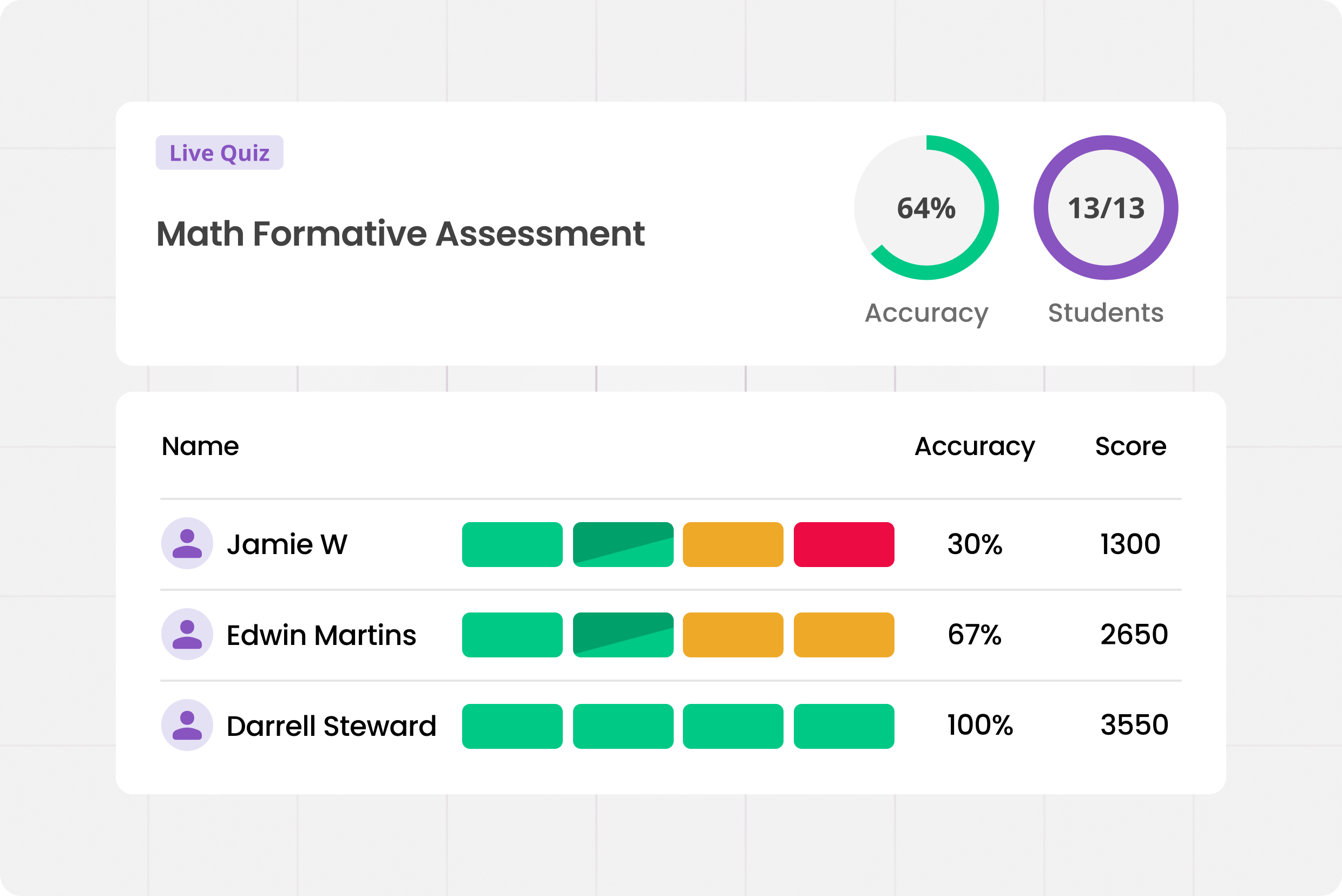Click Jamie W's first green answer block
Screen dimensions: 1342x896
coord(512,544)
